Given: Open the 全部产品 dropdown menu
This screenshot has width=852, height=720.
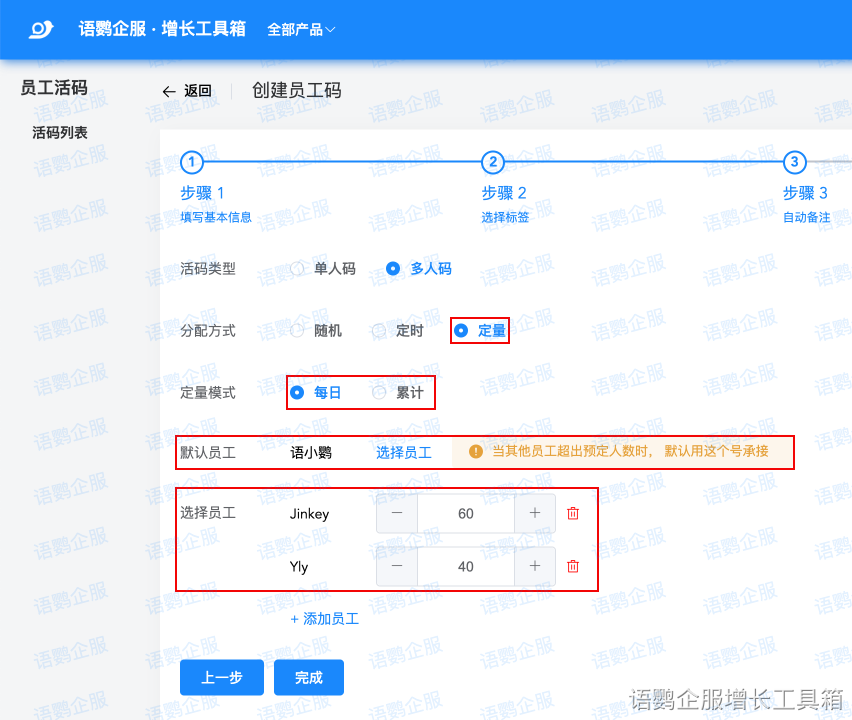Looking at the screenshot, I should 301,29.
